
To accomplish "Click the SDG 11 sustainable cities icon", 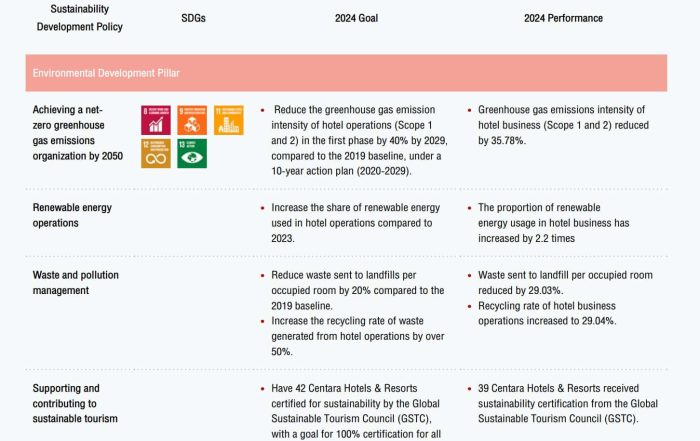I will pyautogui.click(x=229, y=120).
